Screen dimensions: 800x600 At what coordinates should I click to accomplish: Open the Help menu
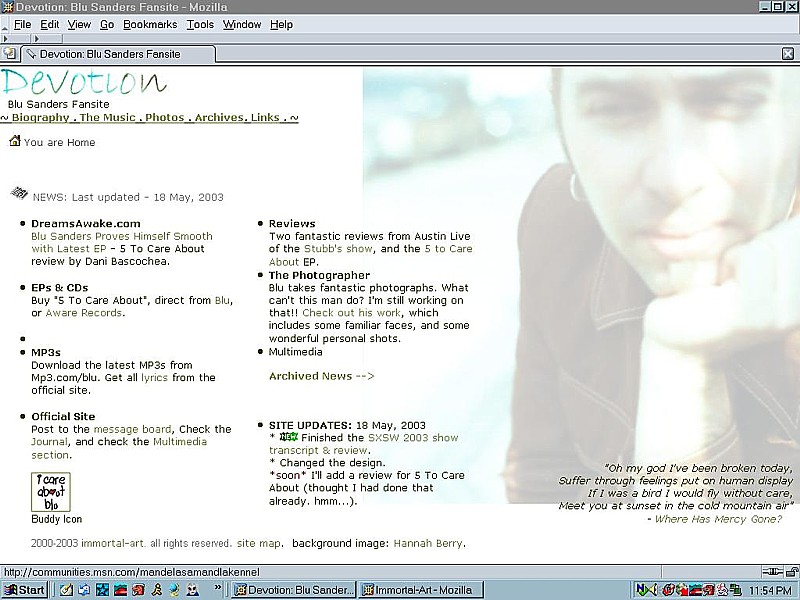point(281,24)
